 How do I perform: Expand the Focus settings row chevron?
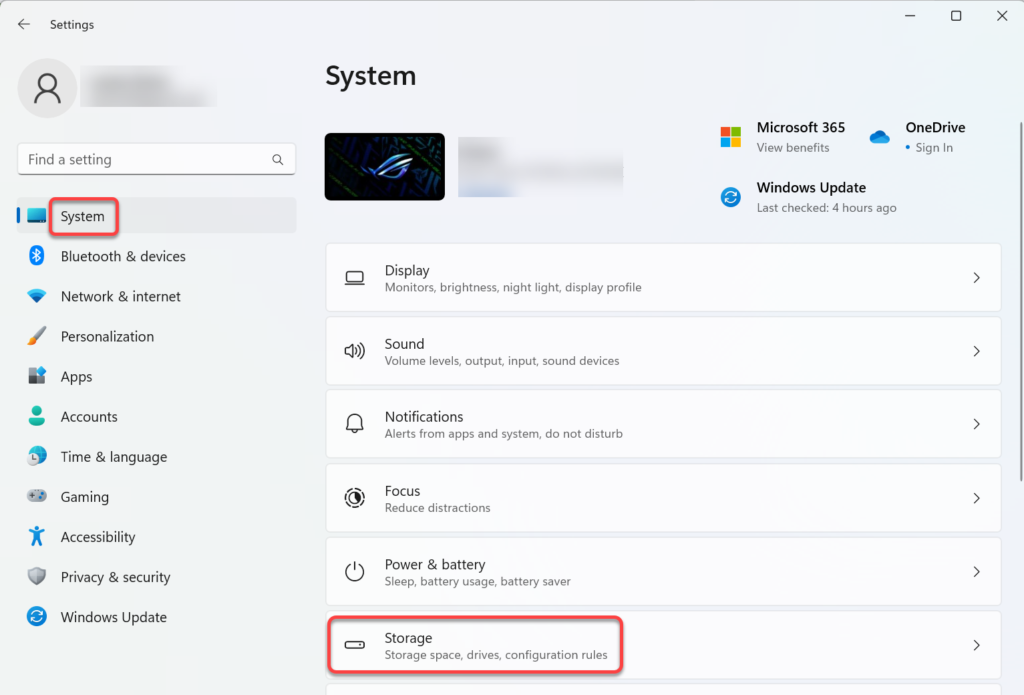[x=977, y=497]
